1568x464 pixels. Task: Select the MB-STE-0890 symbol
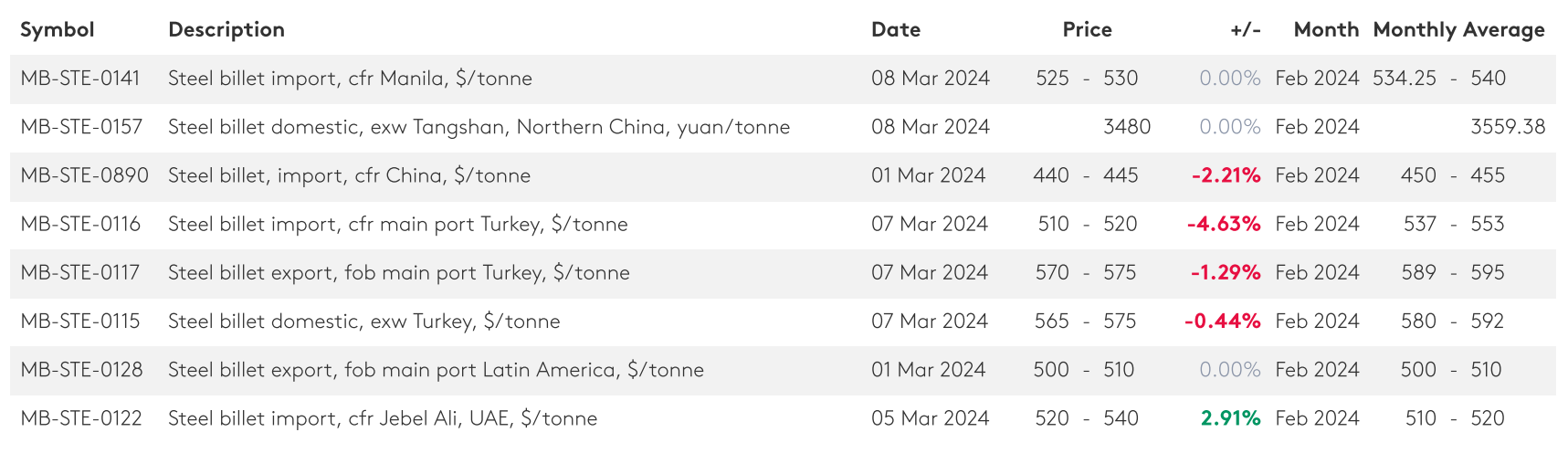tap(84, 175)
